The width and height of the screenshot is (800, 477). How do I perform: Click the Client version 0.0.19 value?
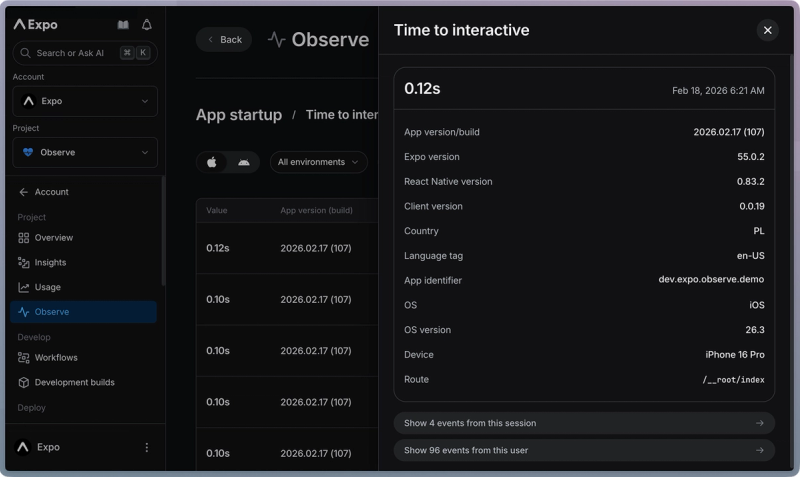click(752, 206)
